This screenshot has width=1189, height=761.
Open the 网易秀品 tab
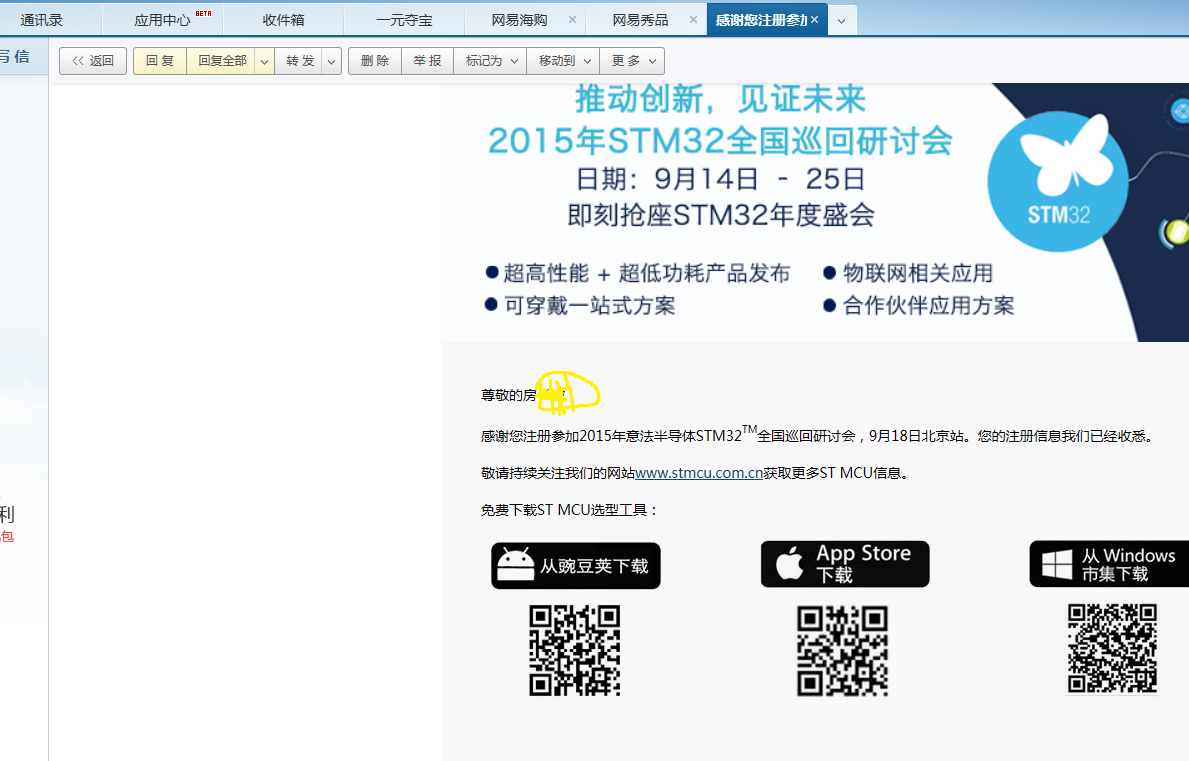coord(641,20)
